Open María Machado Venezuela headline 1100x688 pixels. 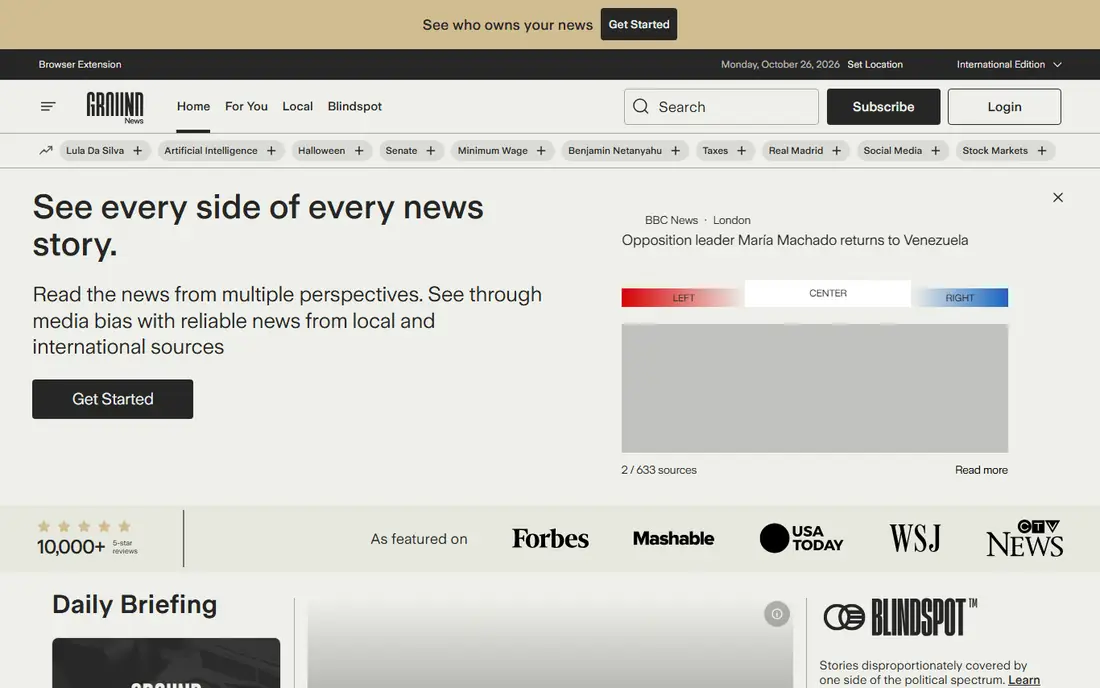[x=794, y=240]
